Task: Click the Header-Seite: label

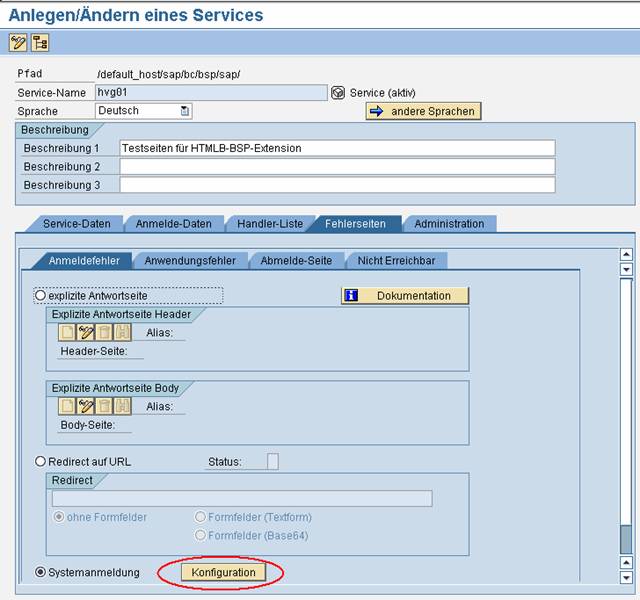Action: tap(94, 351)
